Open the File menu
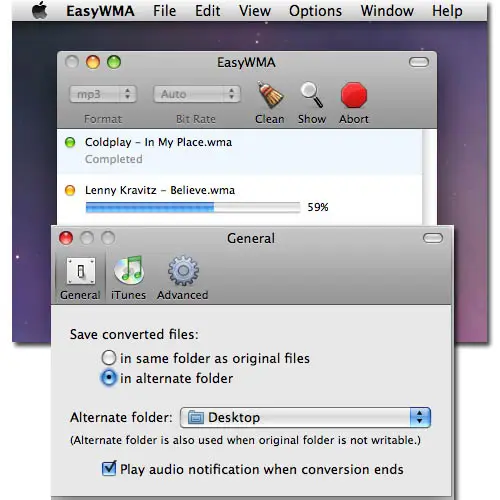 164,11
